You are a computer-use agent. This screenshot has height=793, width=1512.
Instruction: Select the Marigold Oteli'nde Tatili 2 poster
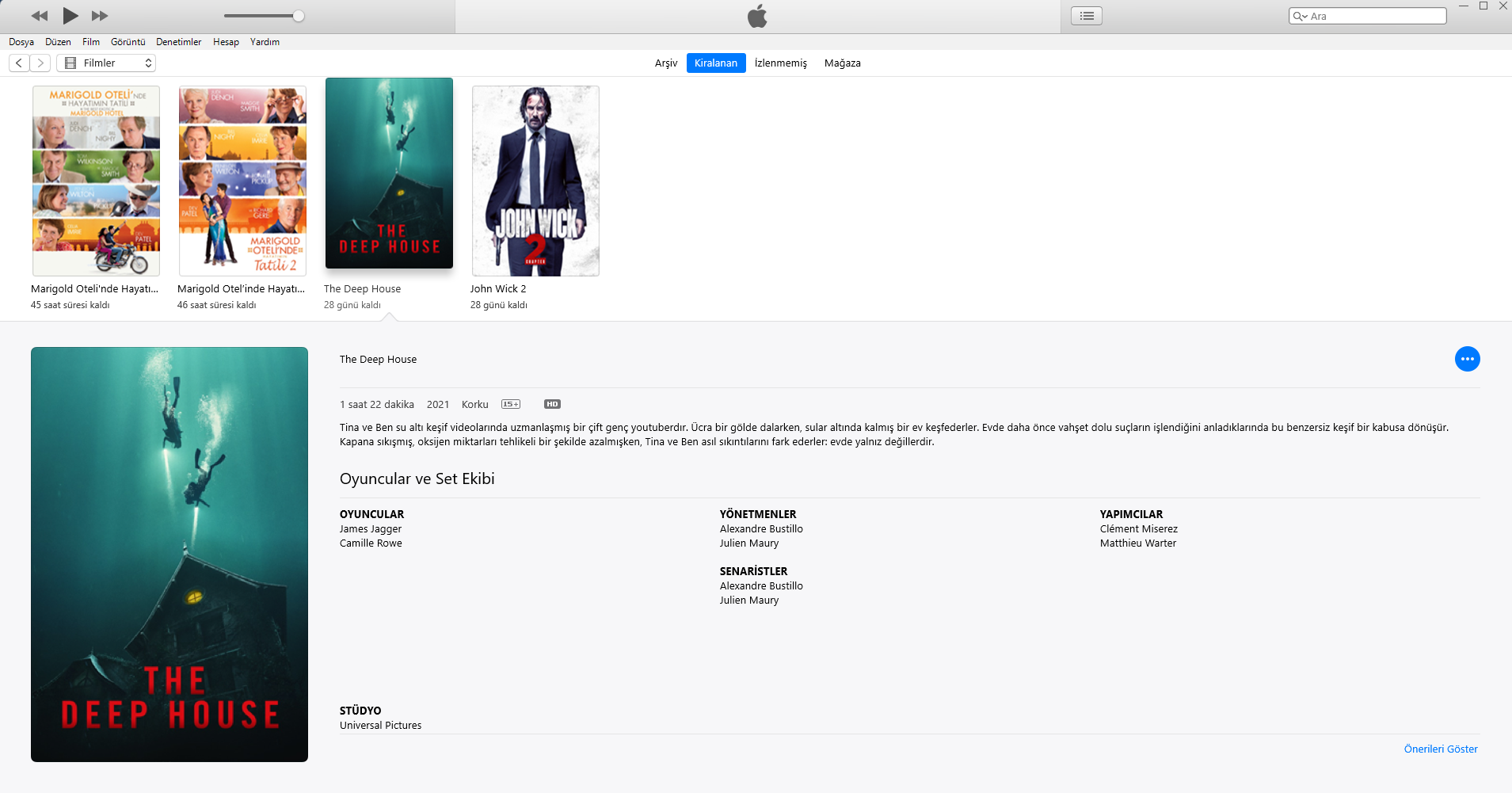242,181
